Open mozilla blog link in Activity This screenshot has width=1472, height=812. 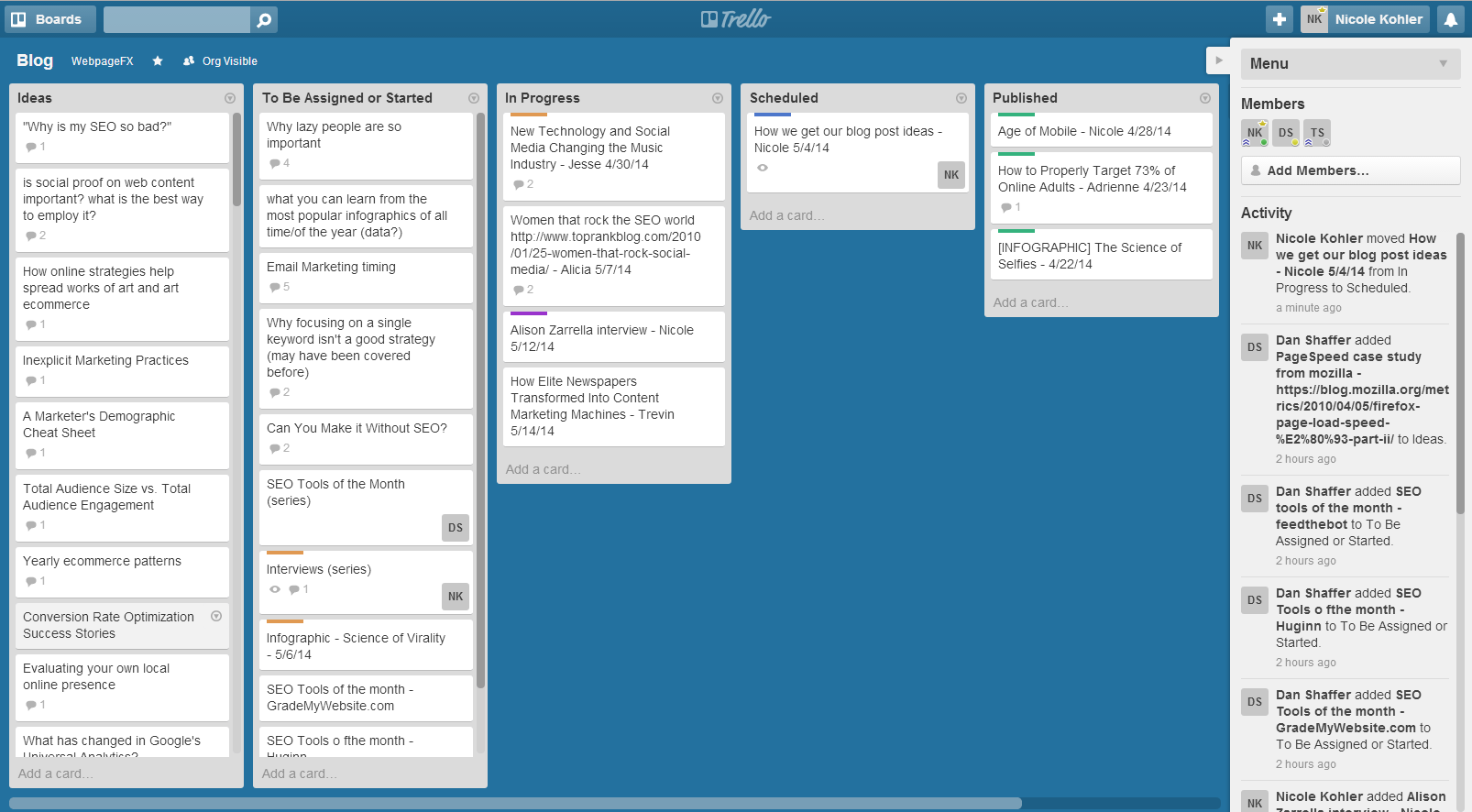[1362, 414]
